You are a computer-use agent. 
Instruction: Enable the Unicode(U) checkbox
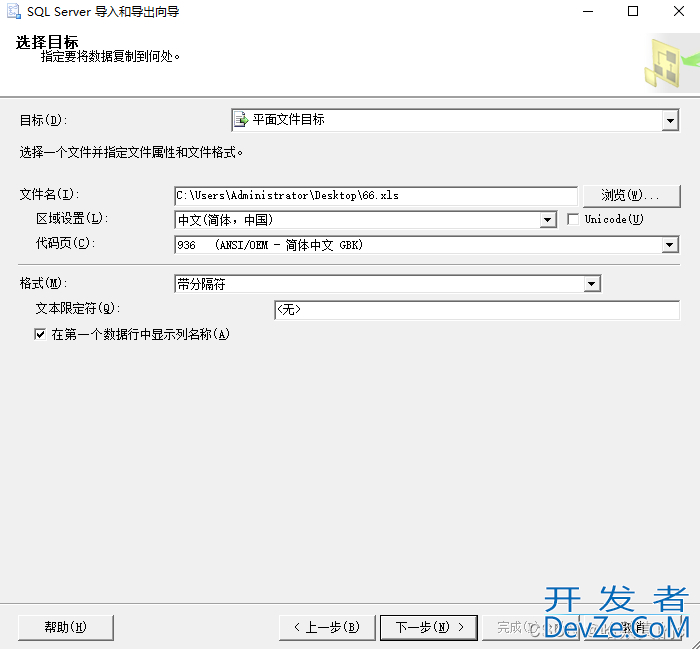pyautogui.click(x=573, y=219)
